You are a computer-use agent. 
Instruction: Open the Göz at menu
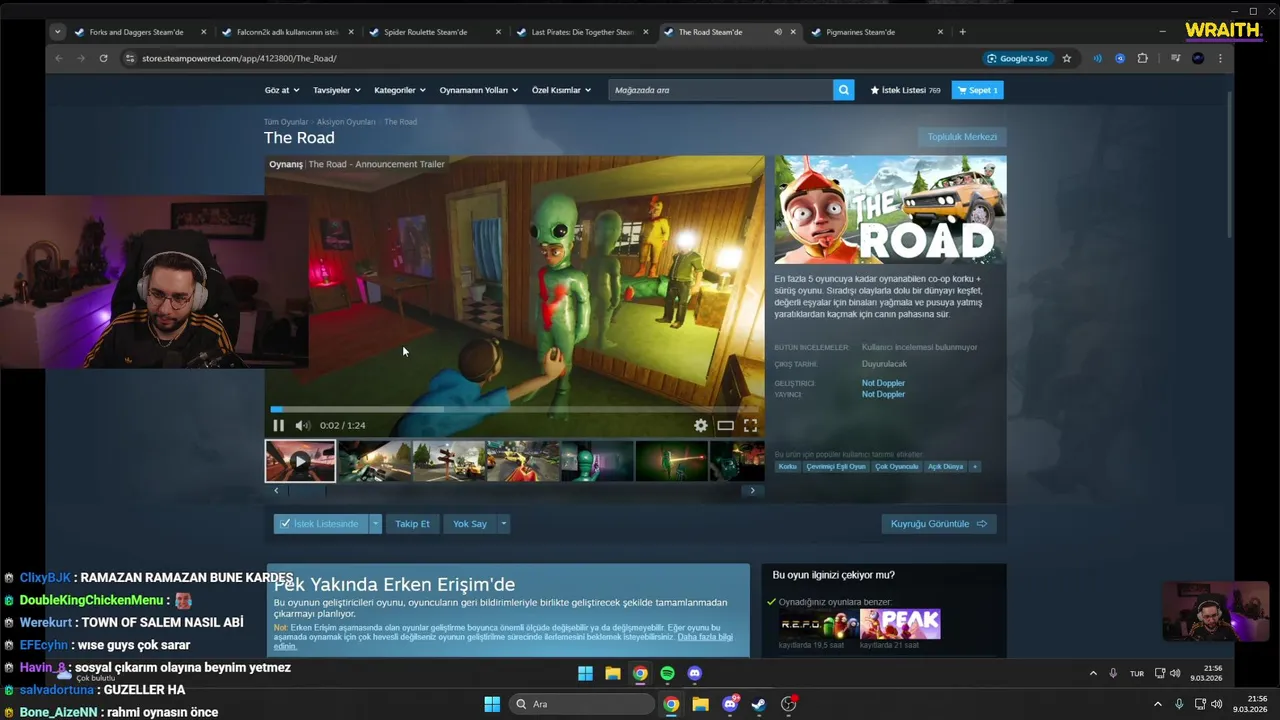coord(282,90)
